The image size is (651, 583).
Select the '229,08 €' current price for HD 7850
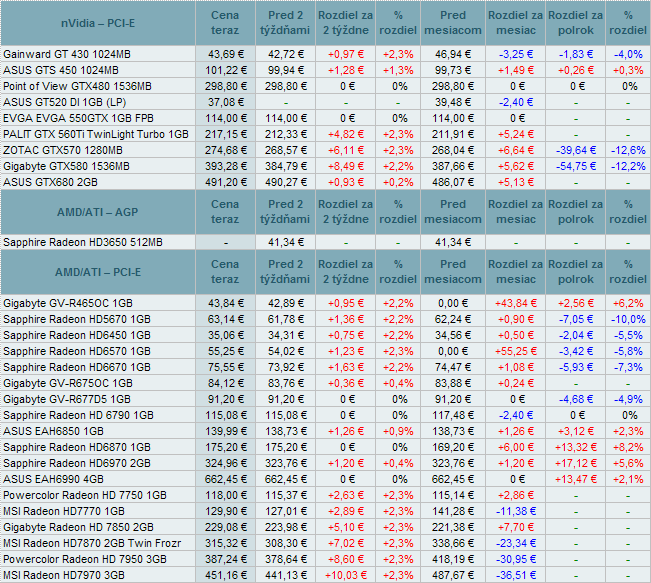[225, 527]
